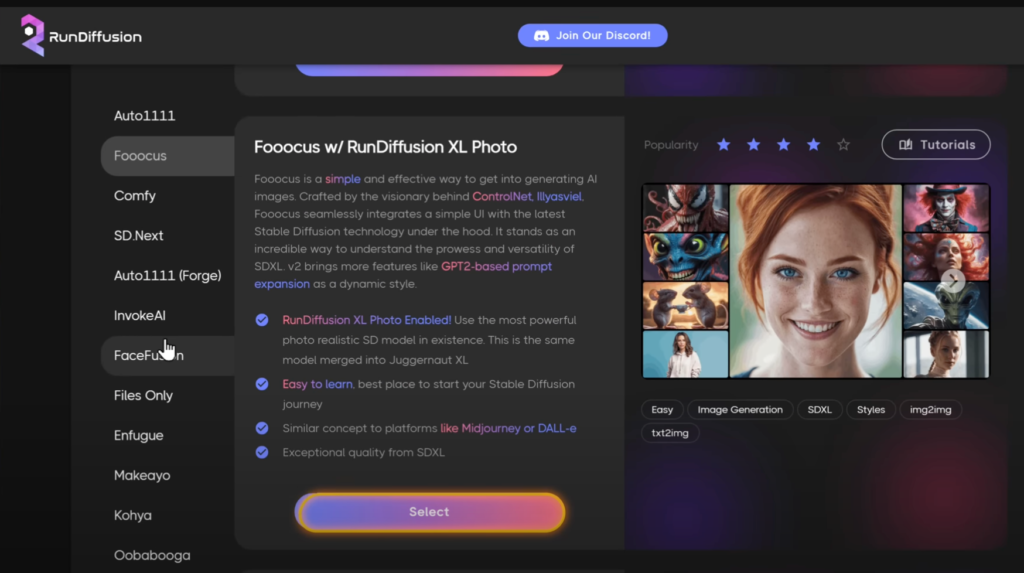This screenshot has height=573, width=1024.
Task: Click the RunDiffusion logo icon
Action: point(32,35)
